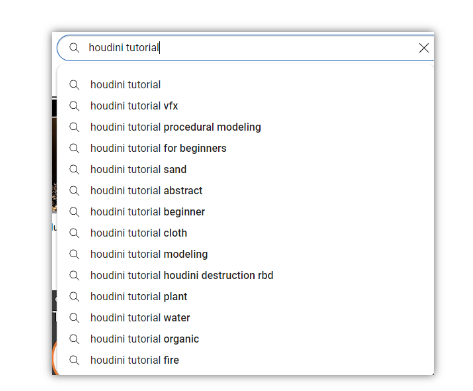Pick the 'houdini tutorial beginner' suggestion

pos(246,212)
